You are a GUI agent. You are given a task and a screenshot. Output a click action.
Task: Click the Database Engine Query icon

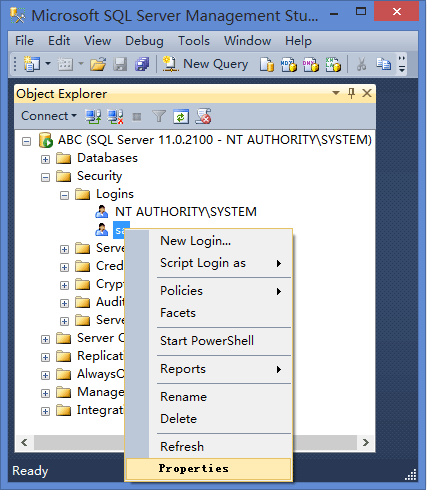coord(267,64)
